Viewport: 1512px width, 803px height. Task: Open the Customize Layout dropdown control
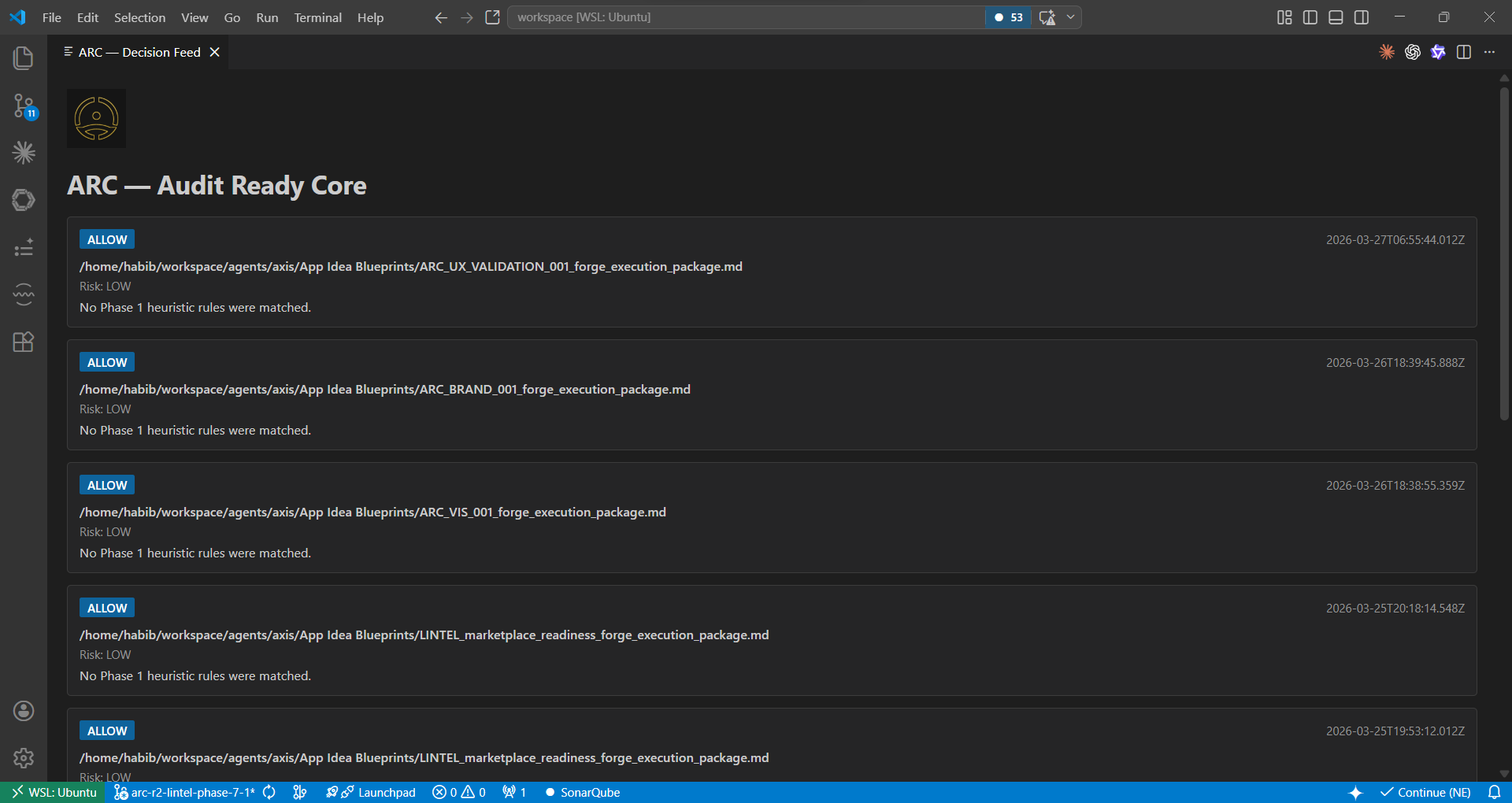tap(1284, 17)
